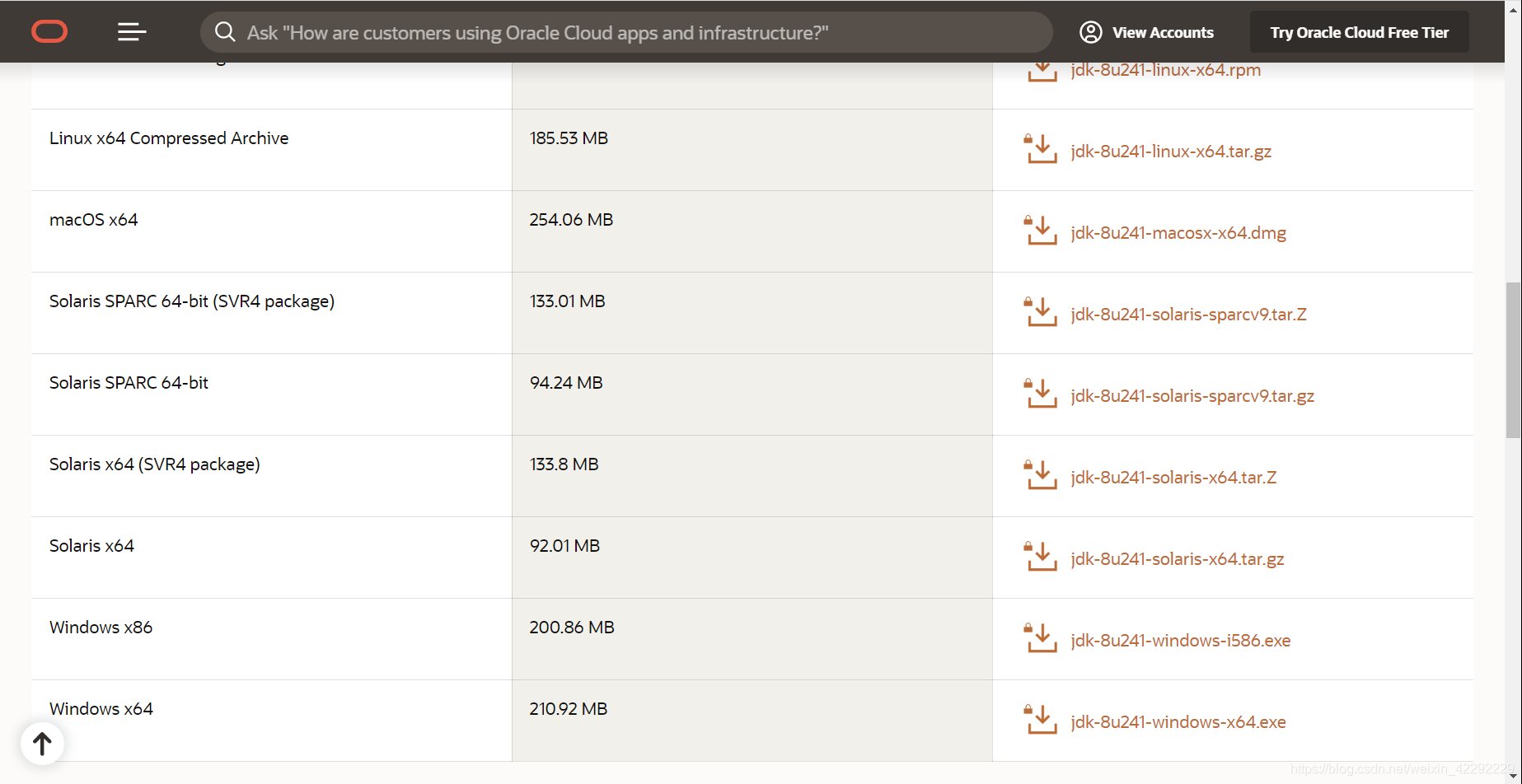
Task: Open the View Accounts menu
Action: click(x=1146, y=32)
